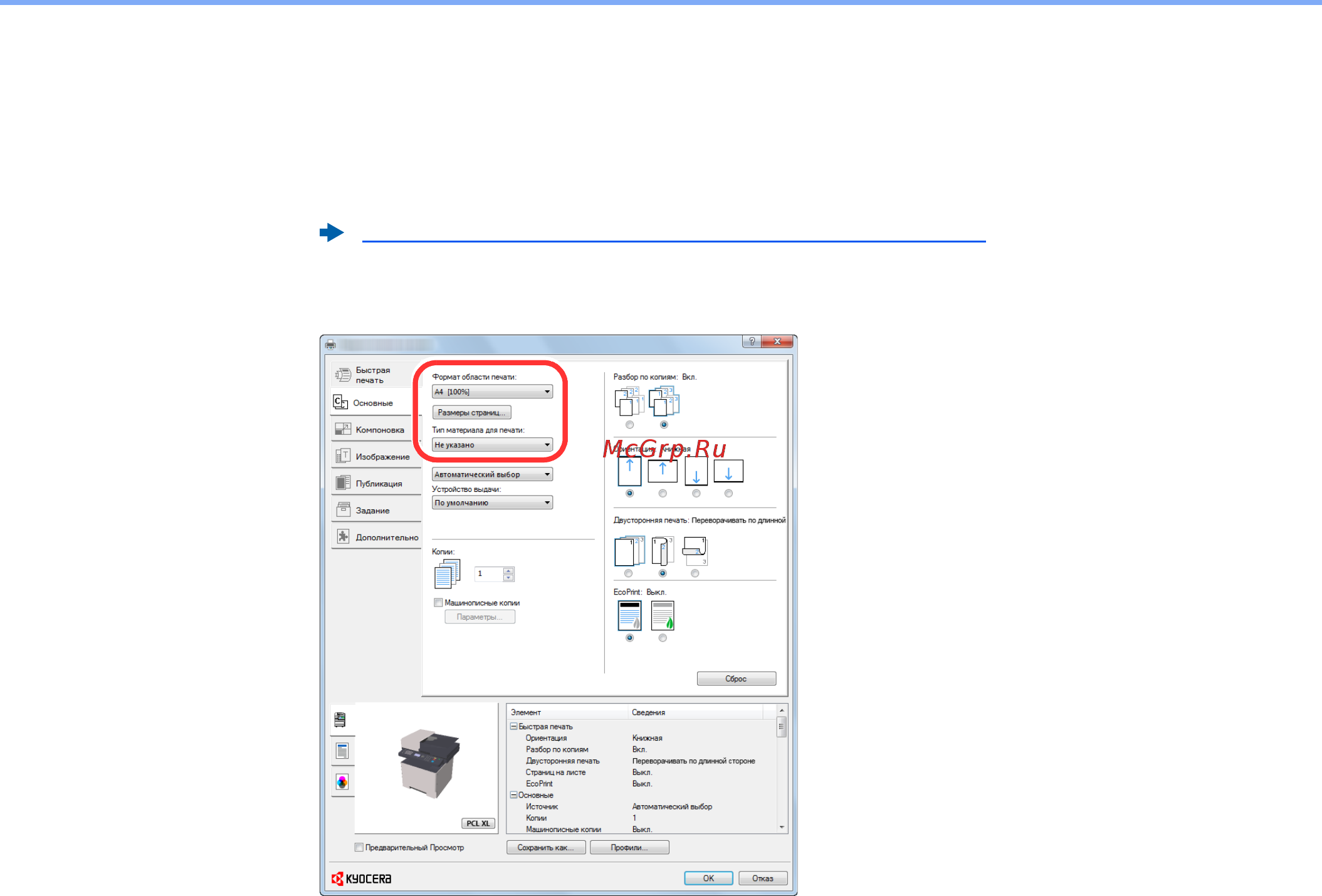Select the flip on short edge radio button
Viewport: 1322px width, 896px height.
click(x=695, y=573)
